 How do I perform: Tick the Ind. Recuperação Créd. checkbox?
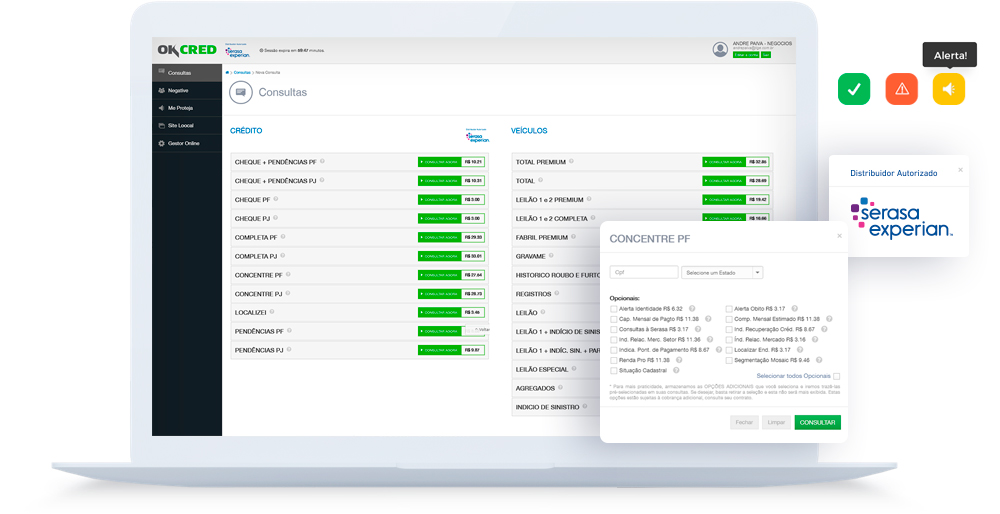pyautogui.click(x=729, y=330)
